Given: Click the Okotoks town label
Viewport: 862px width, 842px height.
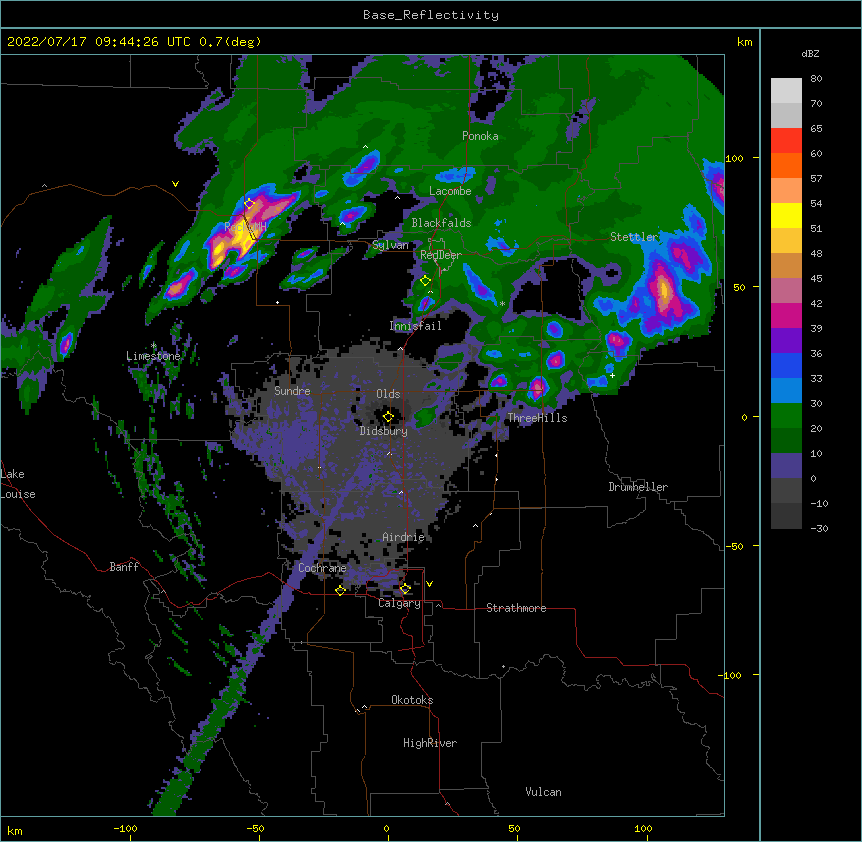Looking at the screenshot, I should point(412,700).
